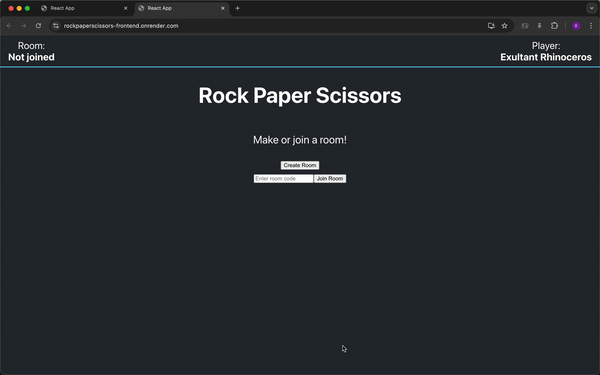
Task: Bookmark this page with star icon
Action: tap(504, 26)
